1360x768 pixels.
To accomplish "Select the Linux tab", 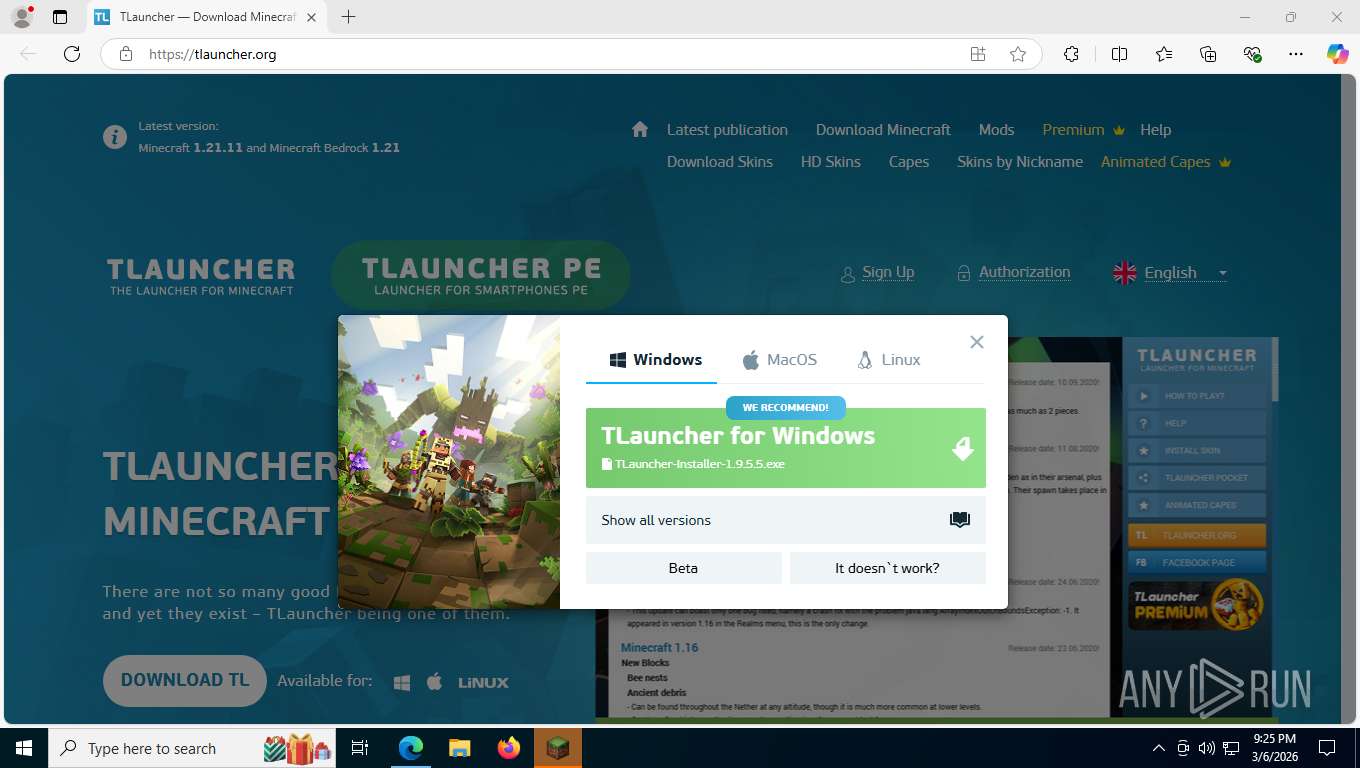I will 889,360.
